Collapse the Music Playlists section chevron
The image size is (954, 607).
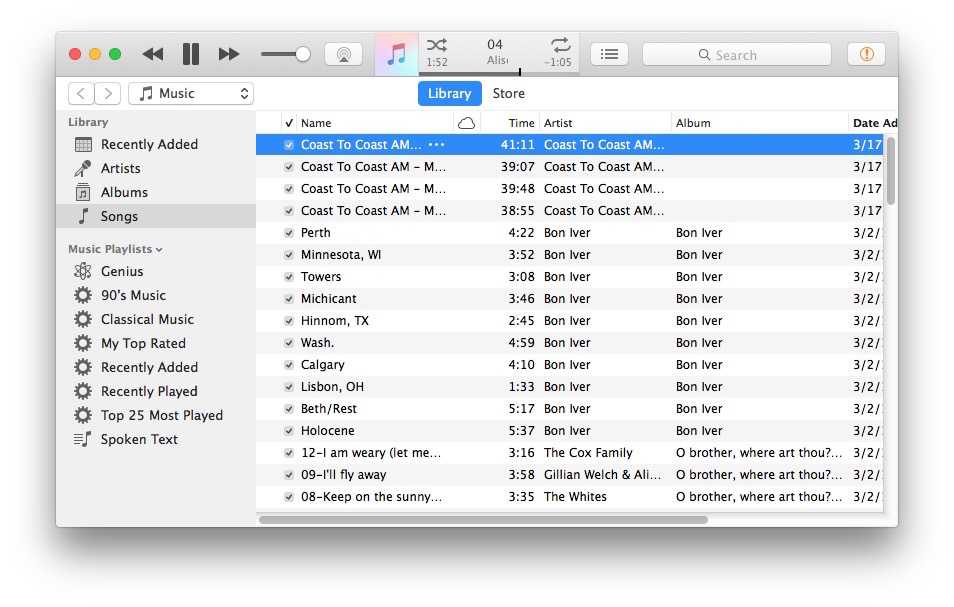pyautogui.click(x=159, y=250)
